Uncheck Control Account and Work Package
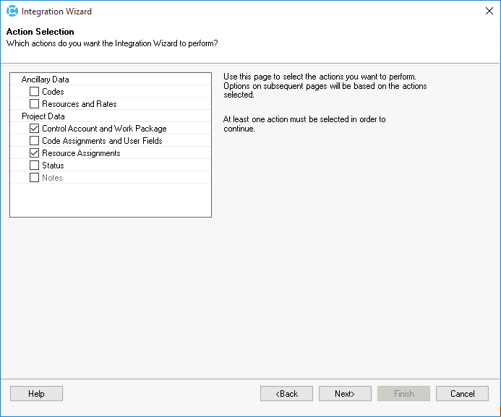This screenshot has width=501, height=417. click(34, 128)
